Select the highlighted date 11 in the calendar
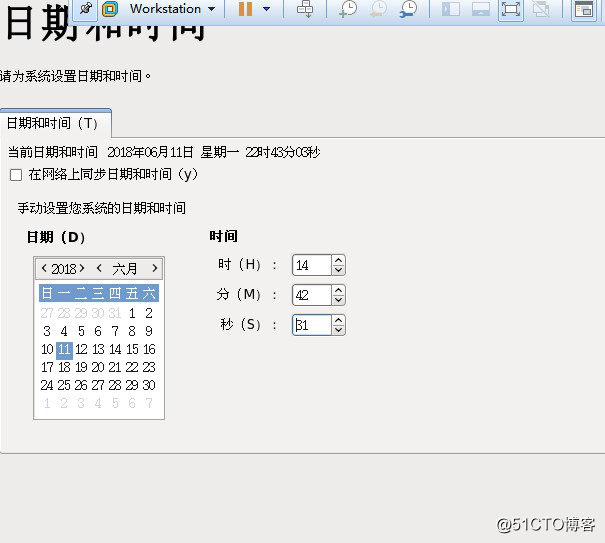Viewport: 605px width, 543px height. pos(64,349)
